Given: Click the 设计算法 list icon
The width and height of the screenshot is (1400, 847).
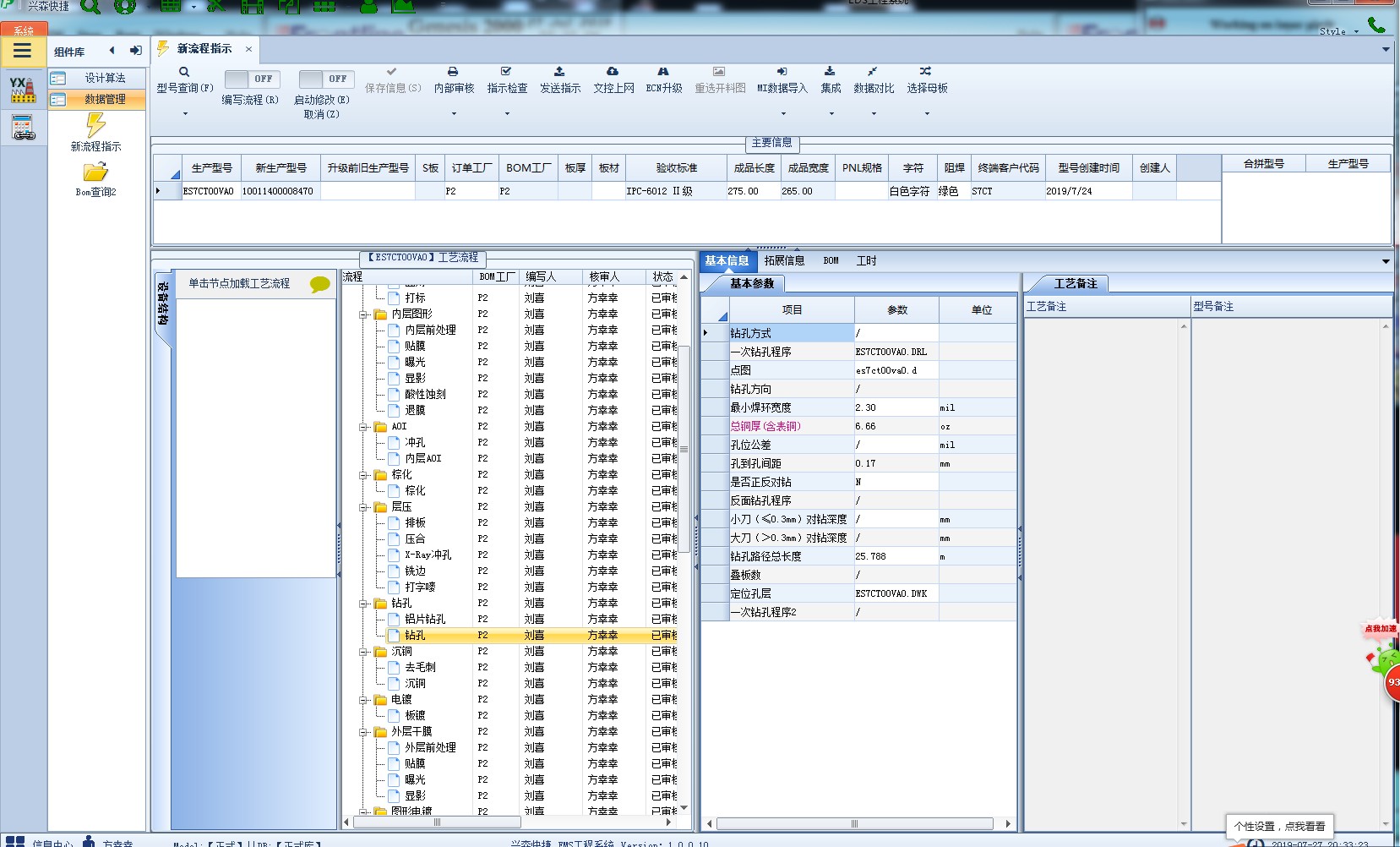Looking at the screenshot, I should click(x=58, y=78).
